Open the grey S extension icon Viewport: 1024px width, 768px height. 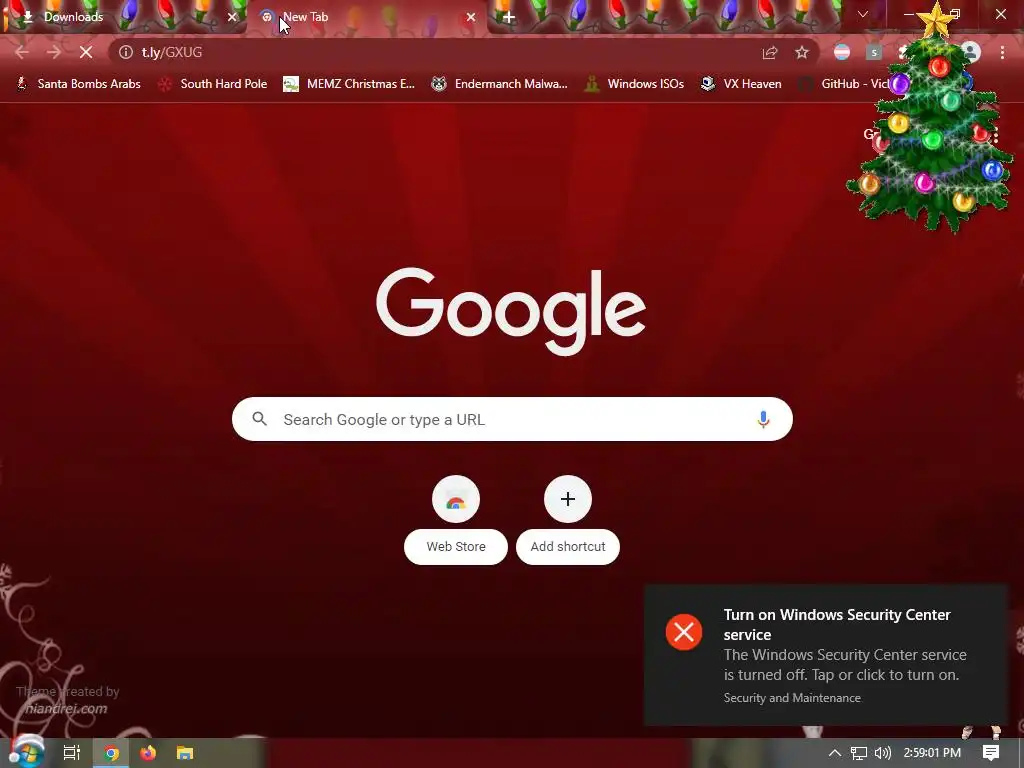(x=874, y=52)
